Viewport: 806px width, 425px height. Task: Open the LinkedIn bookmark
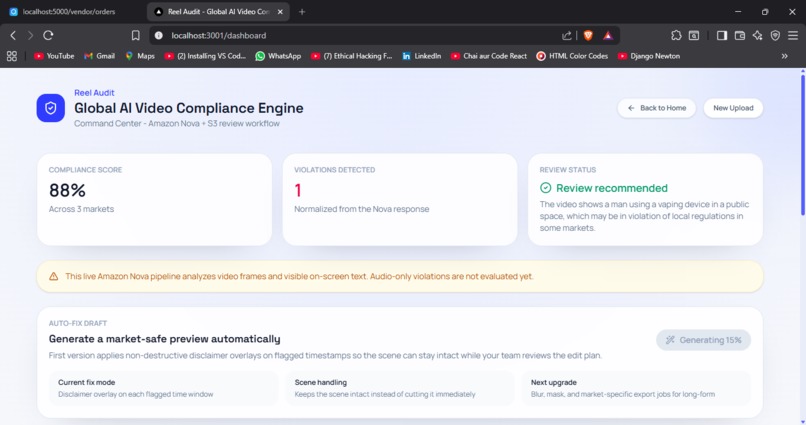click(x=422, y=56)
